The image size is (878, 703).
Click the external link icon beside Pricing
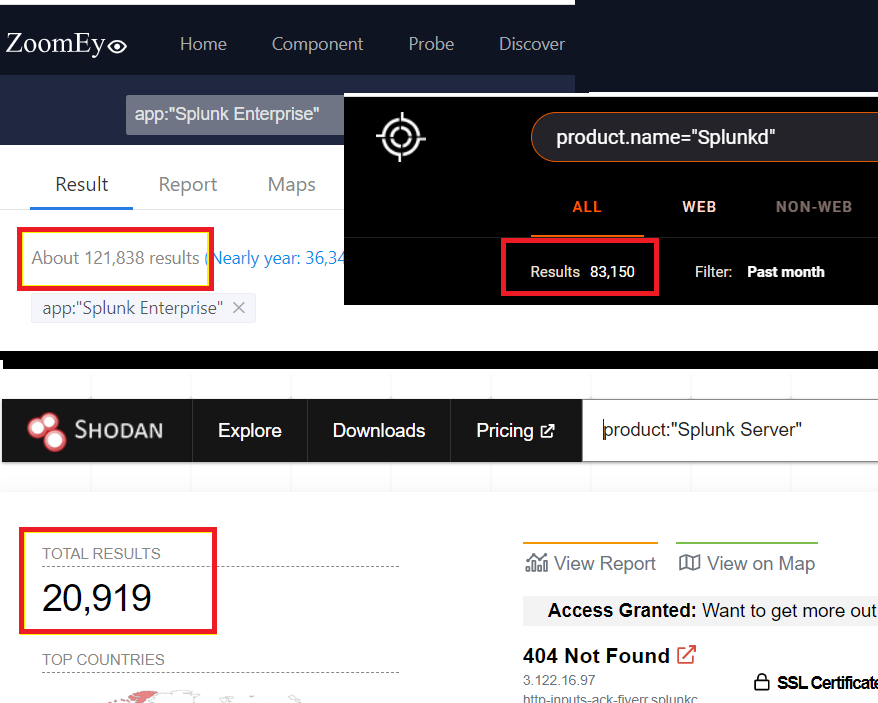(x=546, y=430)
